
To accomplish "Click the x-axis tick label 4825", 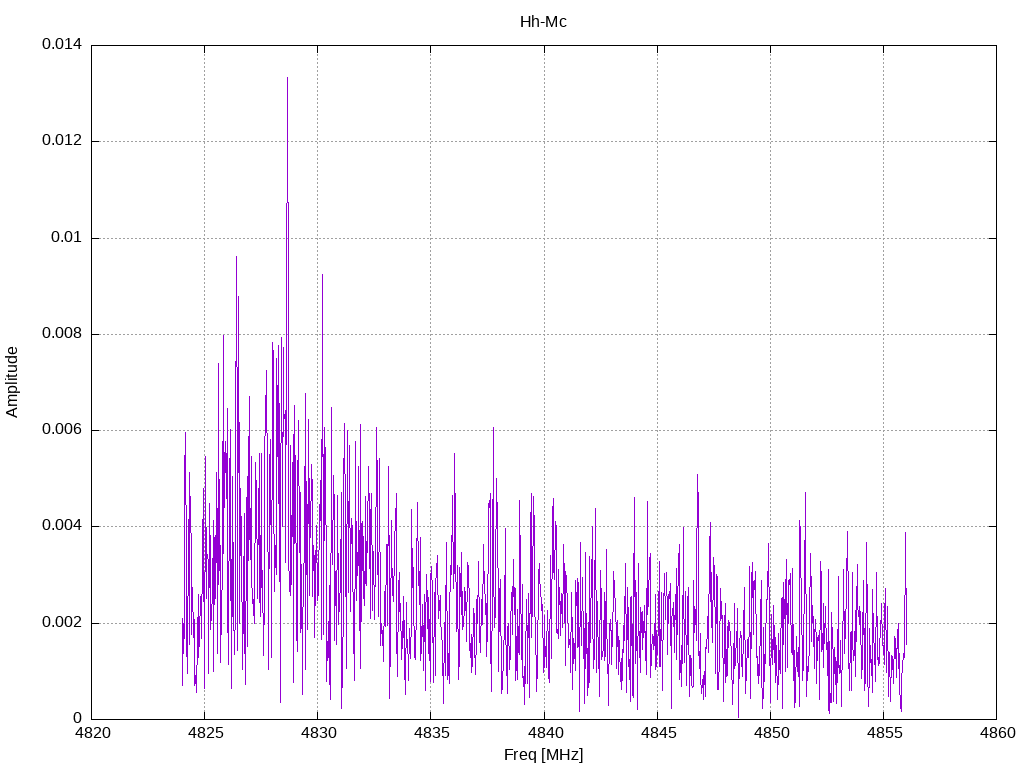I will (205, 733).
